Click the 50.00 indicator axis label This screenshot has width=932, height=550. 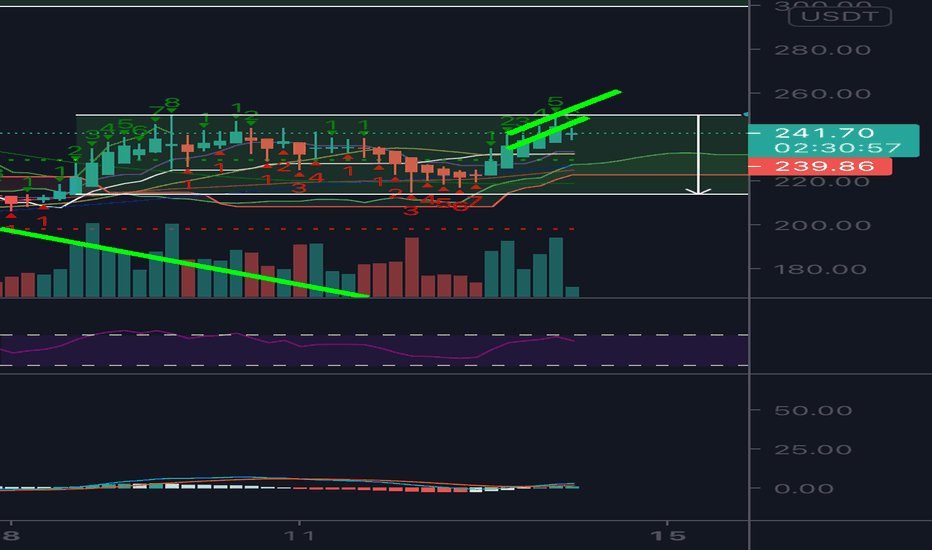pos(813,410)
